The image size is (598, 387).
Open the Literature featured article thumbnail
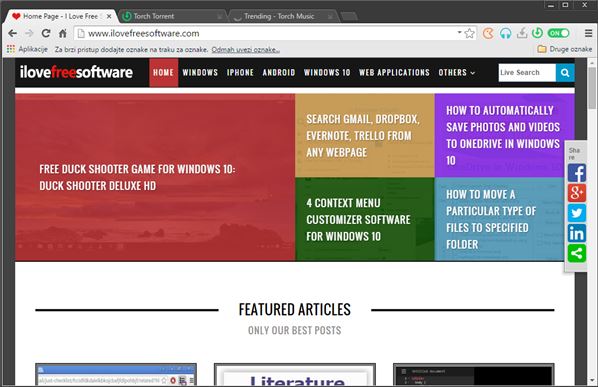coord(295,374)
